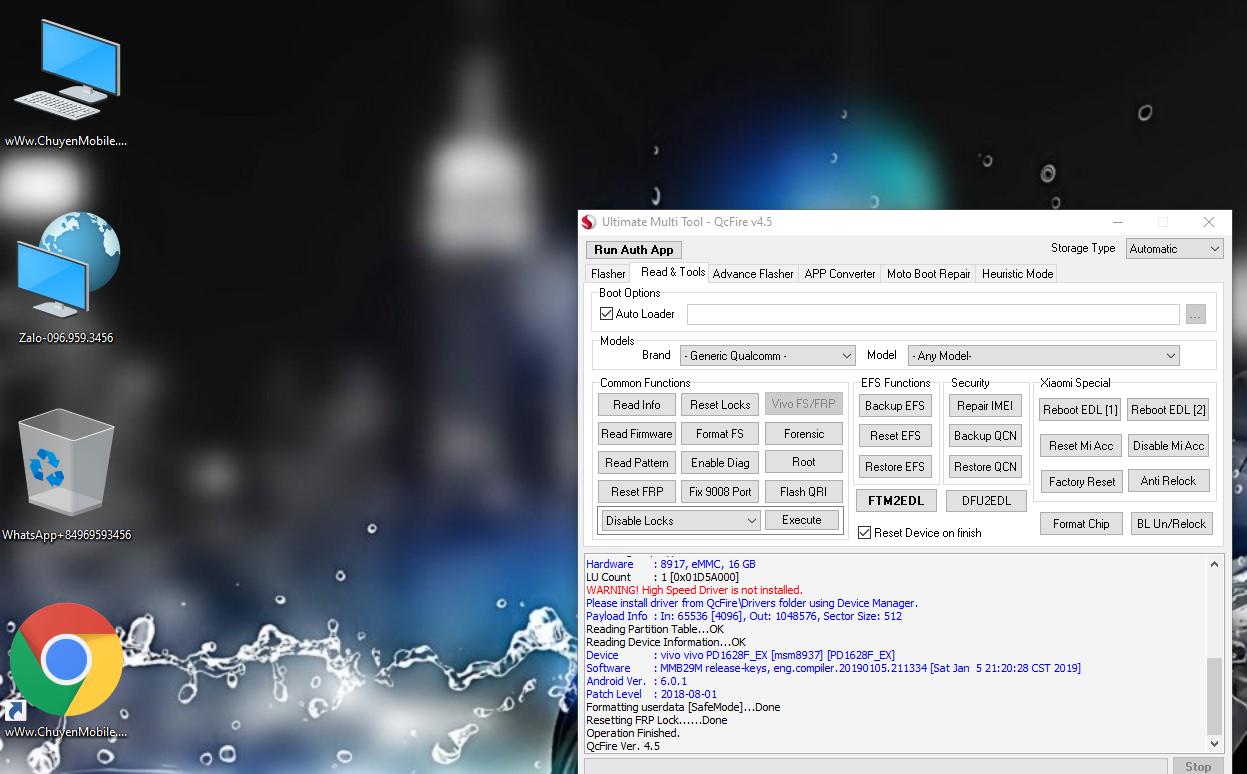Viewport: 1247px width, 774px height.
Task: Click the 'Formatting userdata [SafeMode]...Done' log line
Action: coord(683,707)
